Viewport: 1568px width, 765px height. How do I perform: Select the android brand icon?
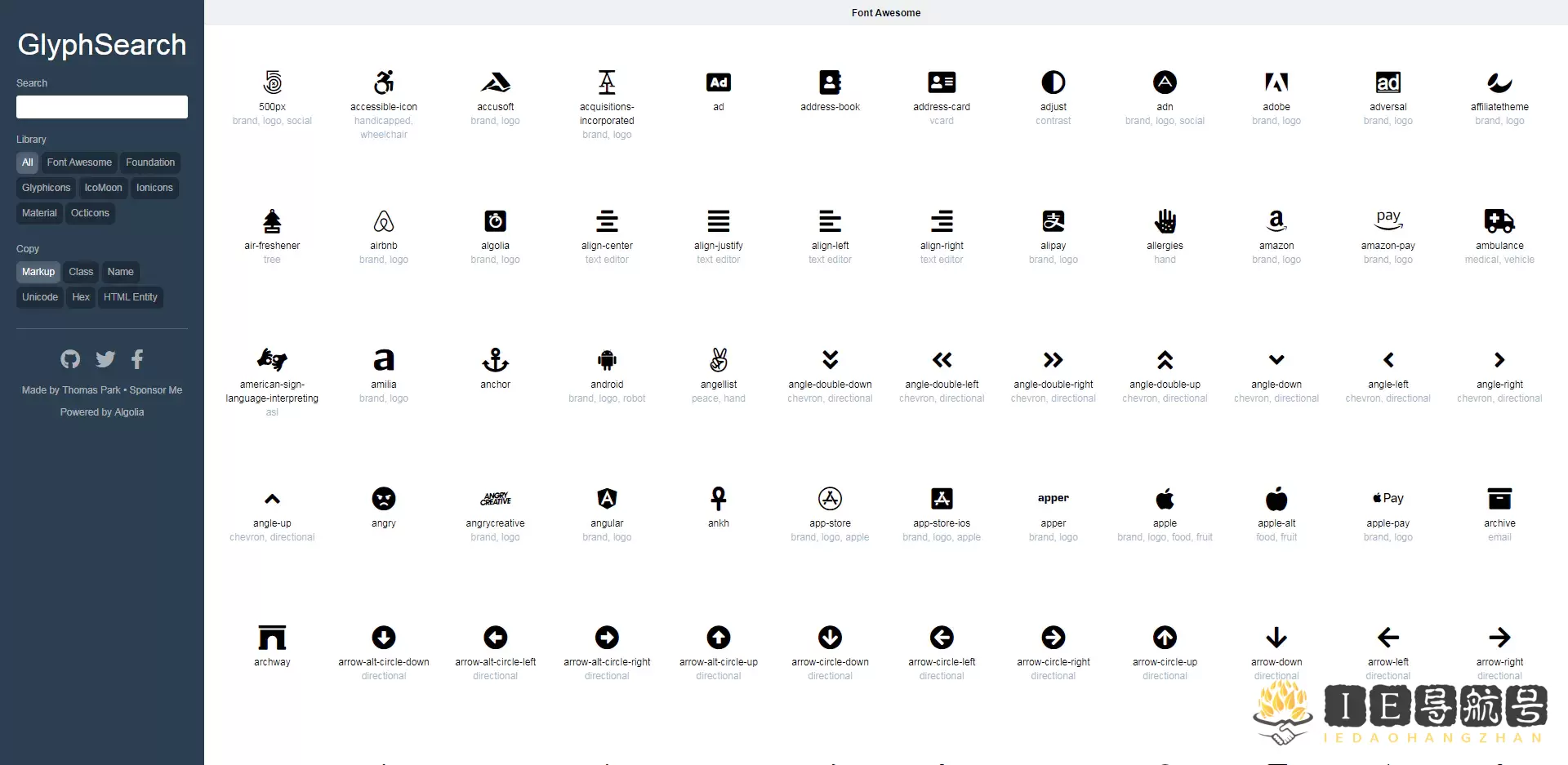pyautogui.click(x=606, y=359)
